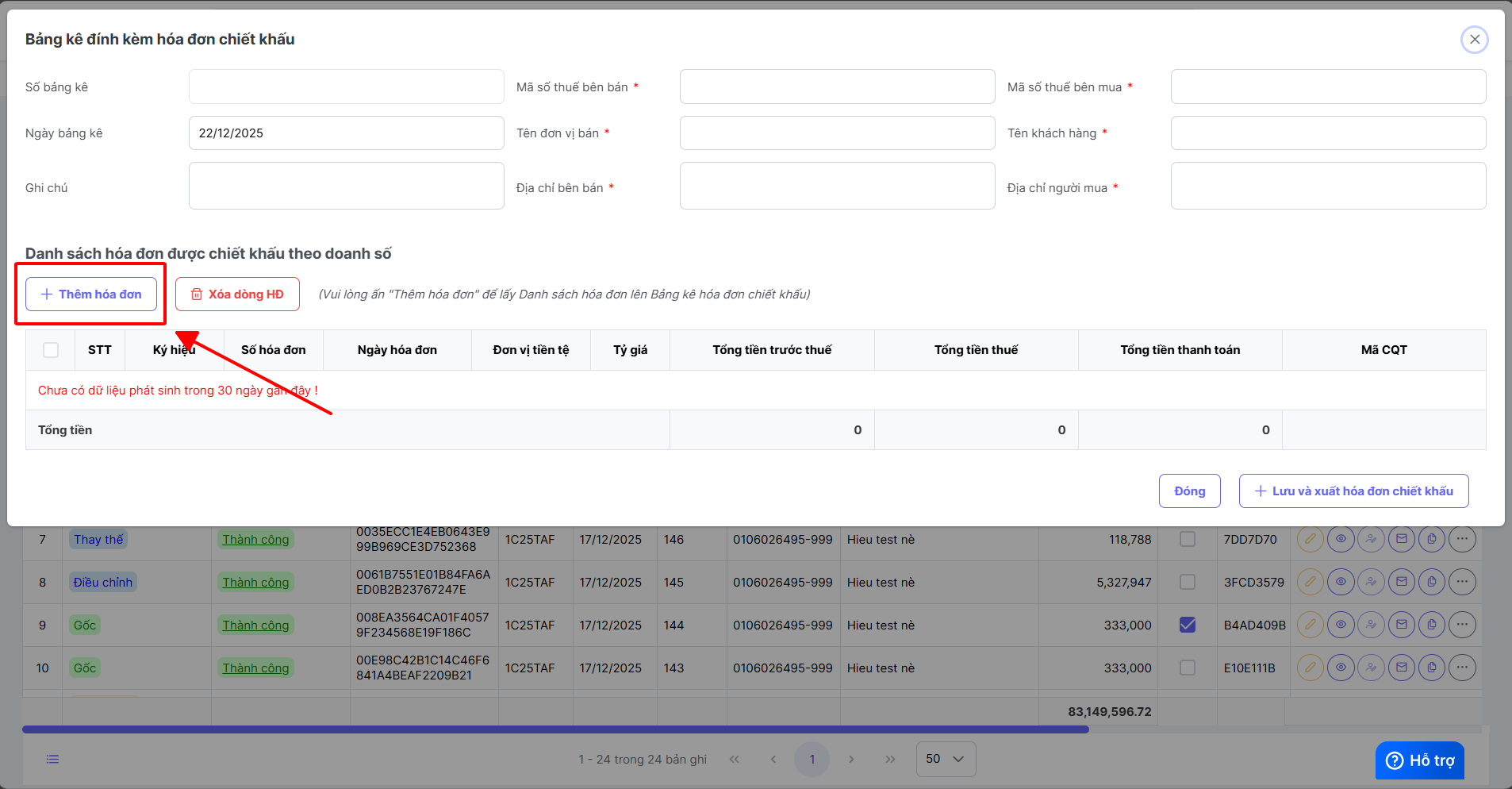Select page 1 in pagination
This screenshot has height=789, width=1512.
(812, 760)
